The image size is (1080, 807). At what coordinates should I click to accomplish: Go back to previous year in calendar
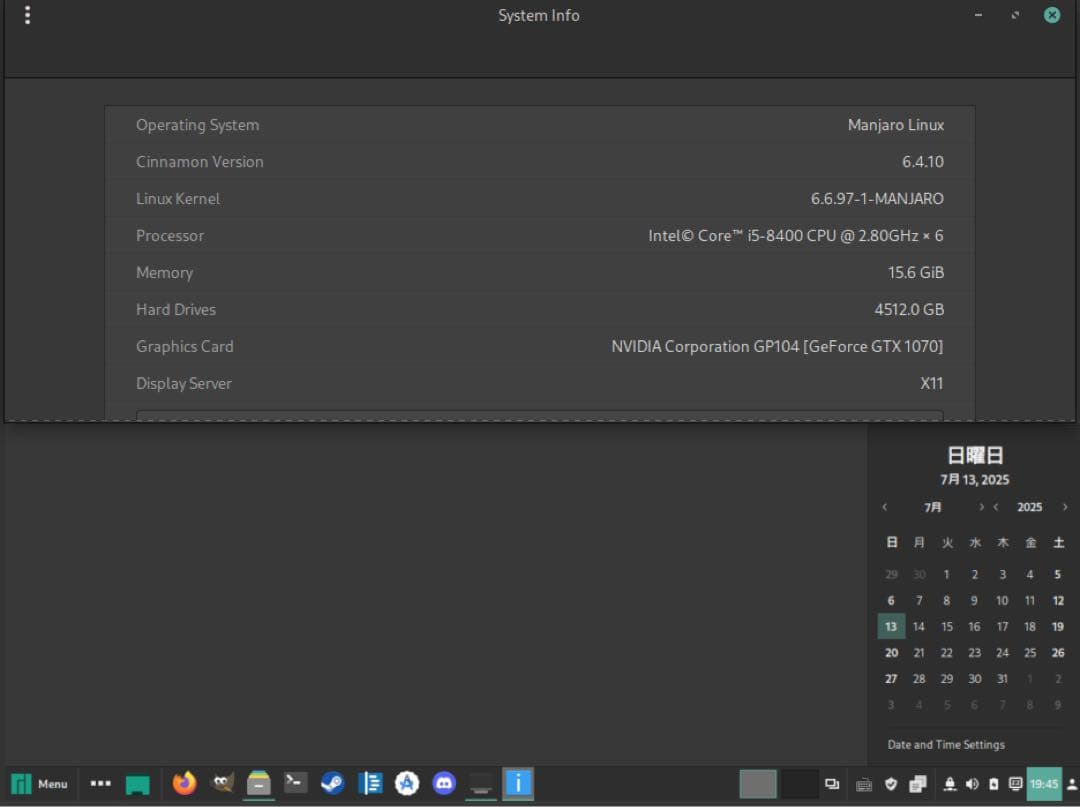tap(996, 507)
